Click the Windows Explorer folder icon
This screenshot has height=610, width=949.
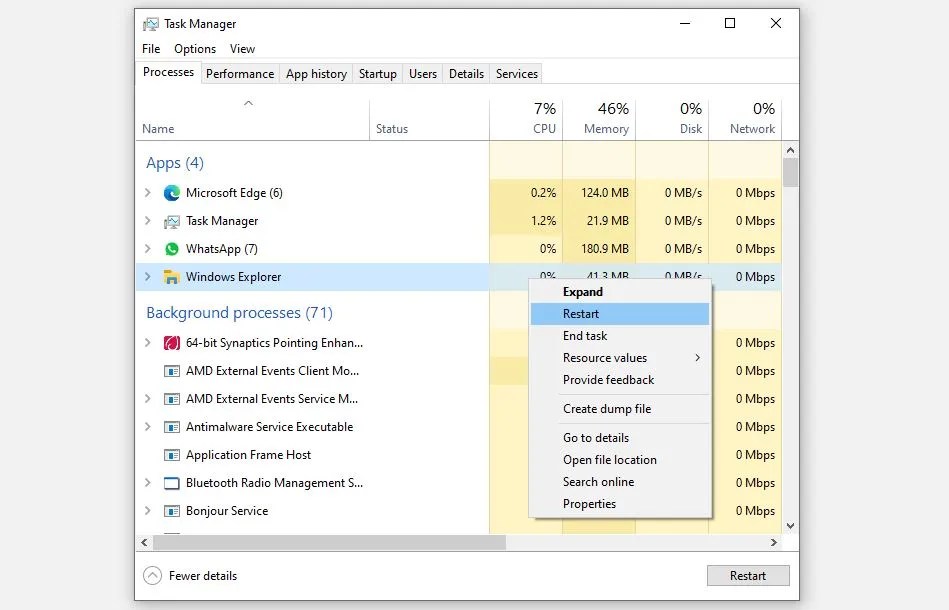[x=172, y=277]
